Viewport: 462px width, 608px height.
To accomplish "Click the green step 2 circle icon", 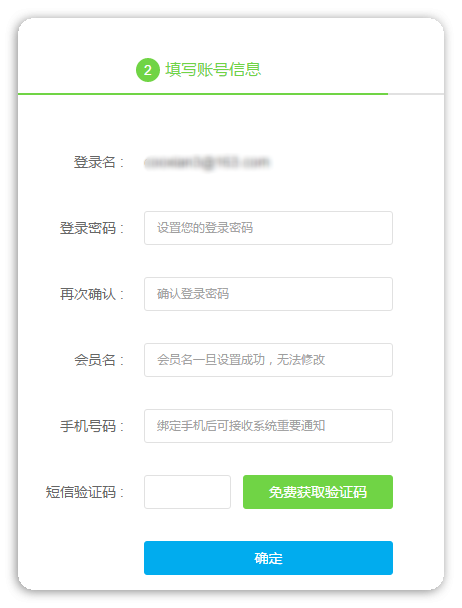I will point(147,70).
